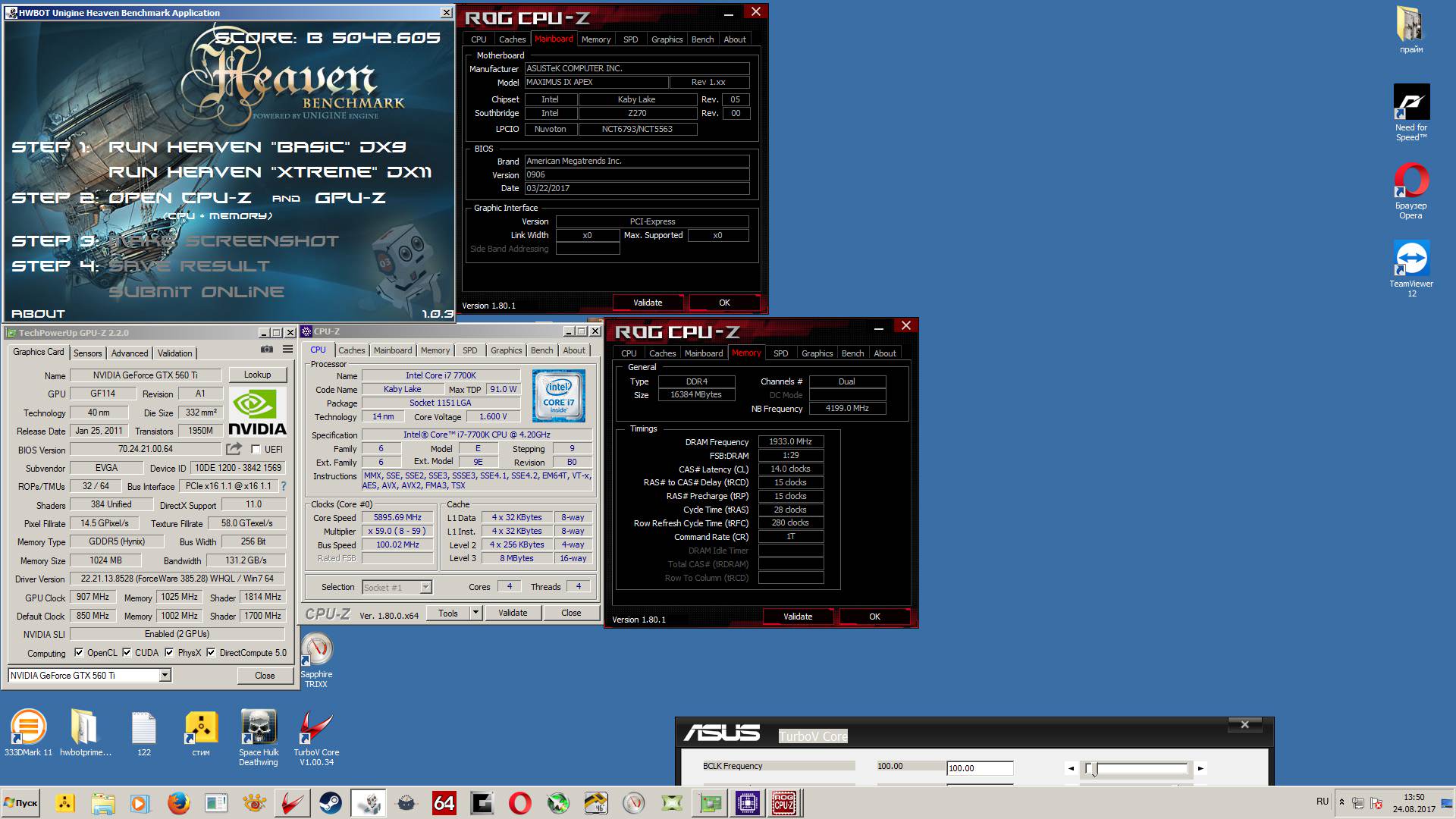
Task: Open Opera from the taskbar
Action: tap(519, 803)
